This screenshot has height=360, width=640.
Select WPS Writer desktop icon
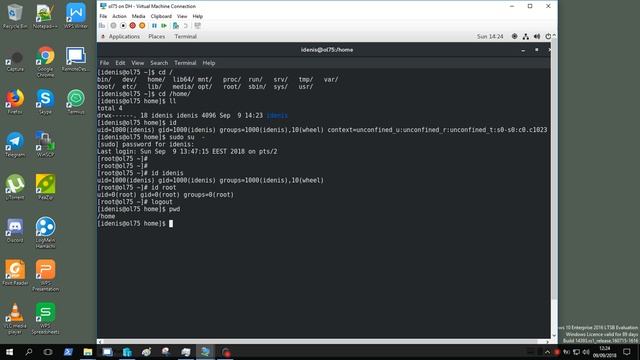[x=76, y=16]
